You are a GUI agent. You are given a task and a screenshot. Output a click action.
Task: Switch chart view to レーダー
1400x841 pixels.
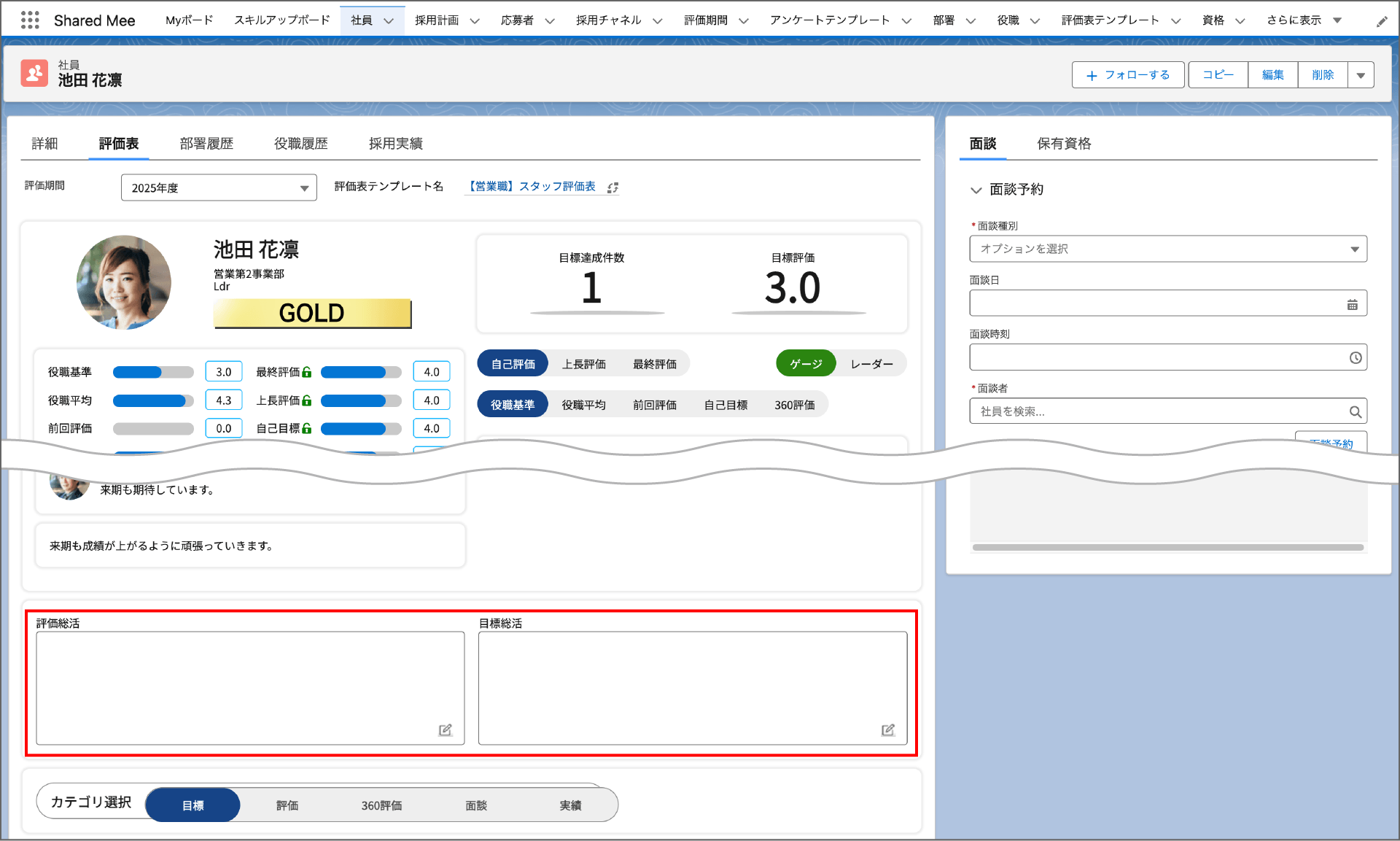point(871,364)
